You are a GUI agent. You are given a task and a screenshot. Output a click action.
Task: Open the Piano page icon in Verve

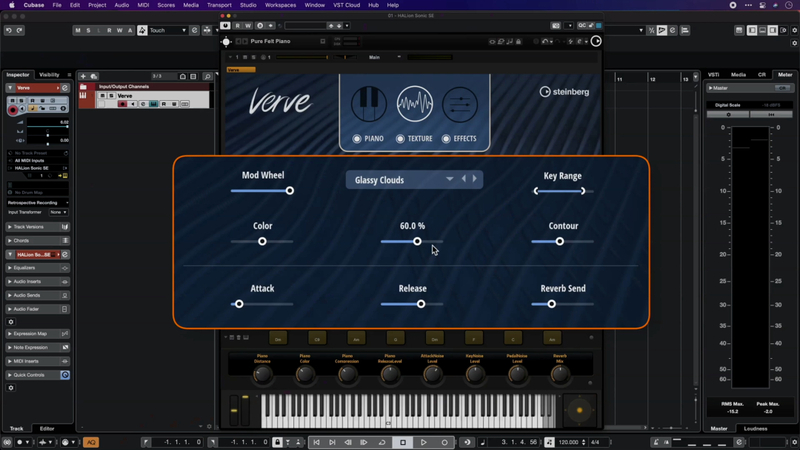[368, 104]
